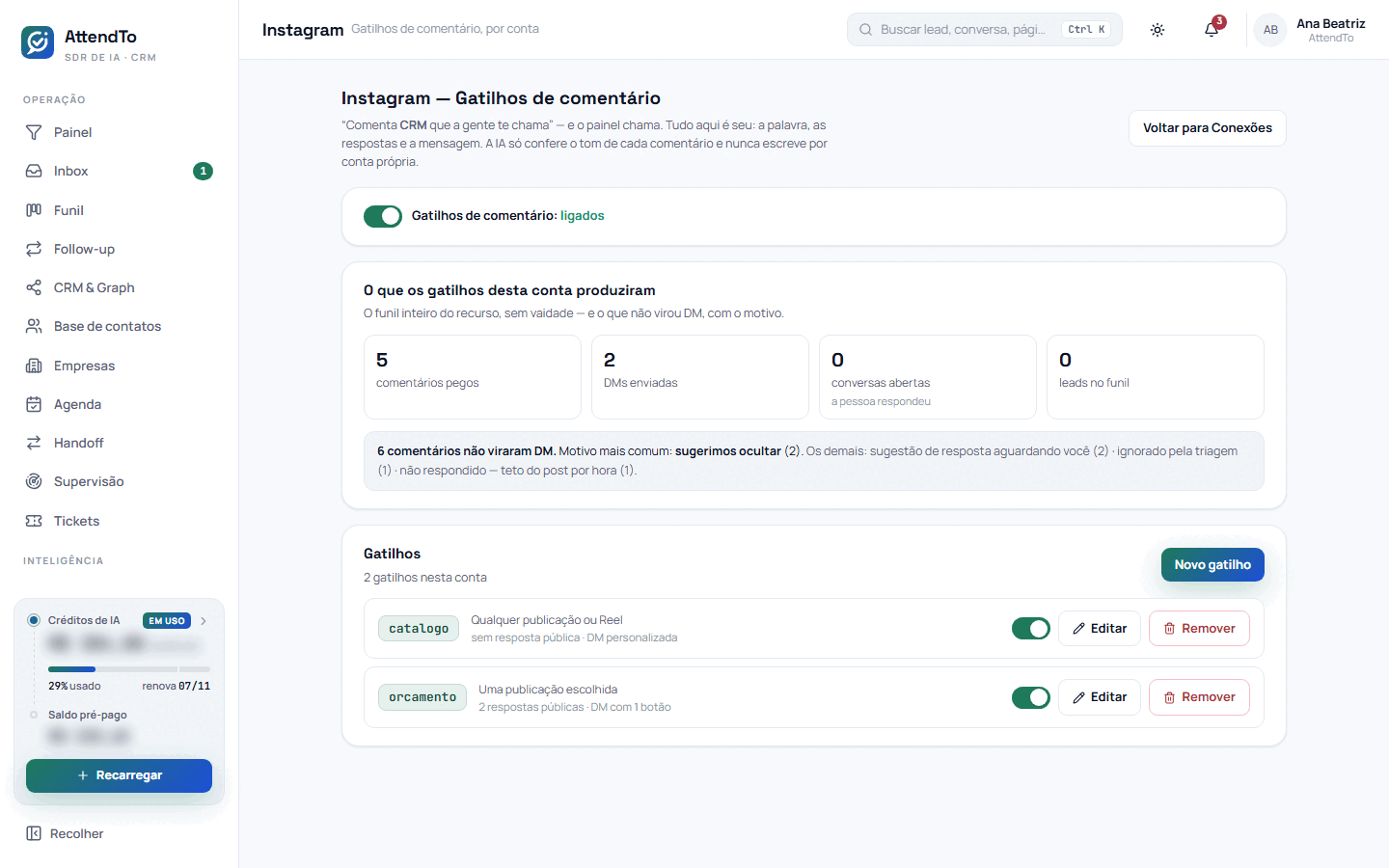Click the AttendTo logo icon

tap(38, 42)
